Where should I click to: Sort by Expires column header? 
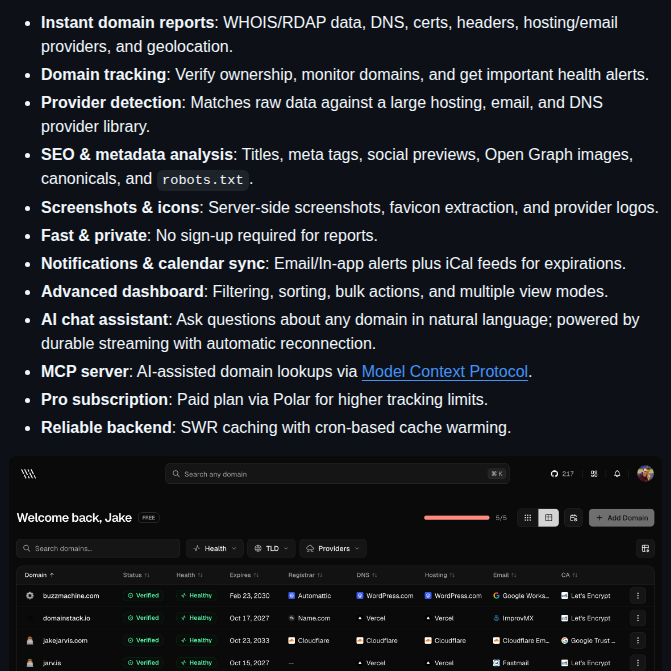click(244, 575)
